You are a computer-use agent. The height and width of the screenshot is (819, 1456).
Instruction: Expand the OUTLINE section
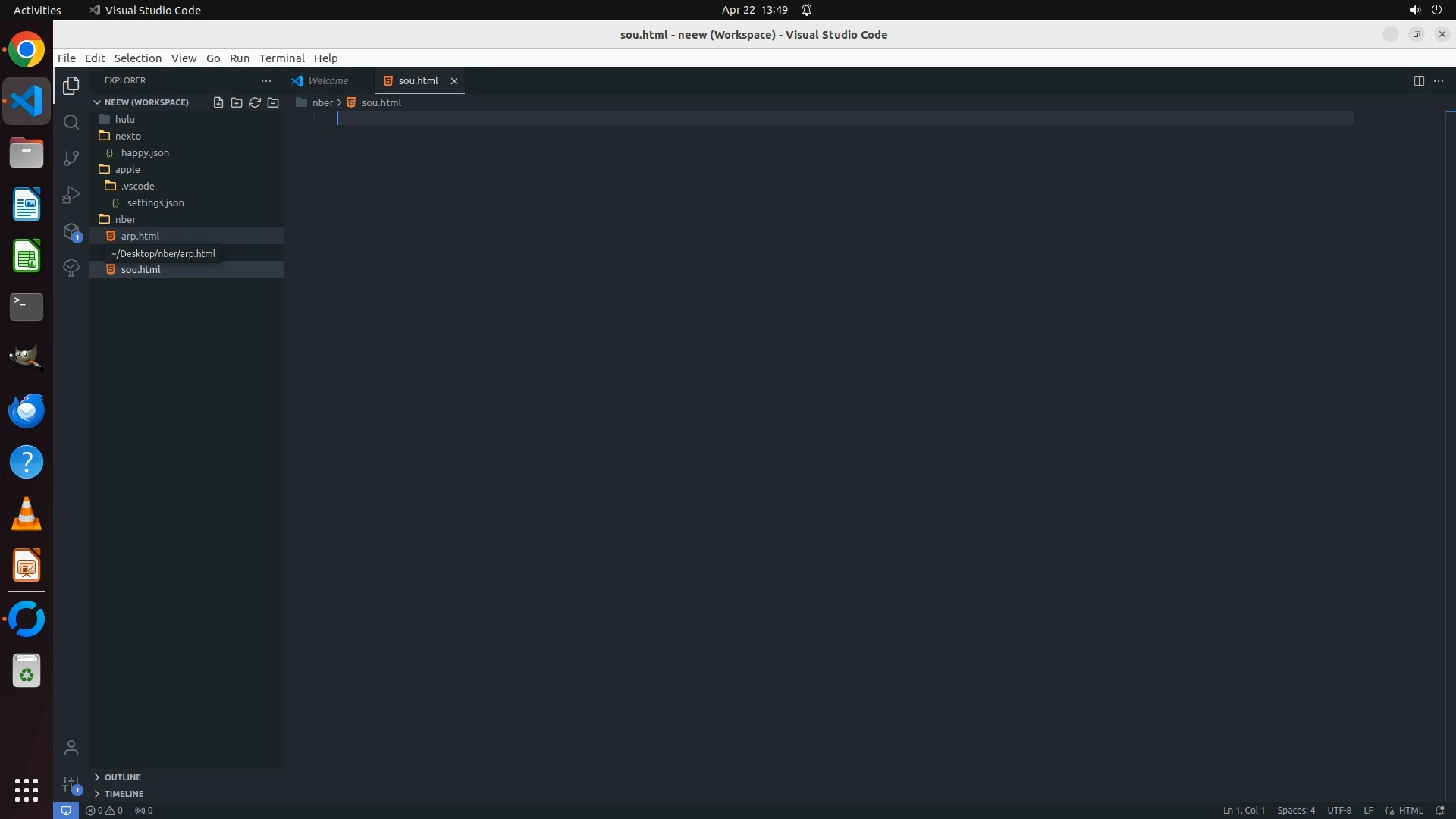122,777
